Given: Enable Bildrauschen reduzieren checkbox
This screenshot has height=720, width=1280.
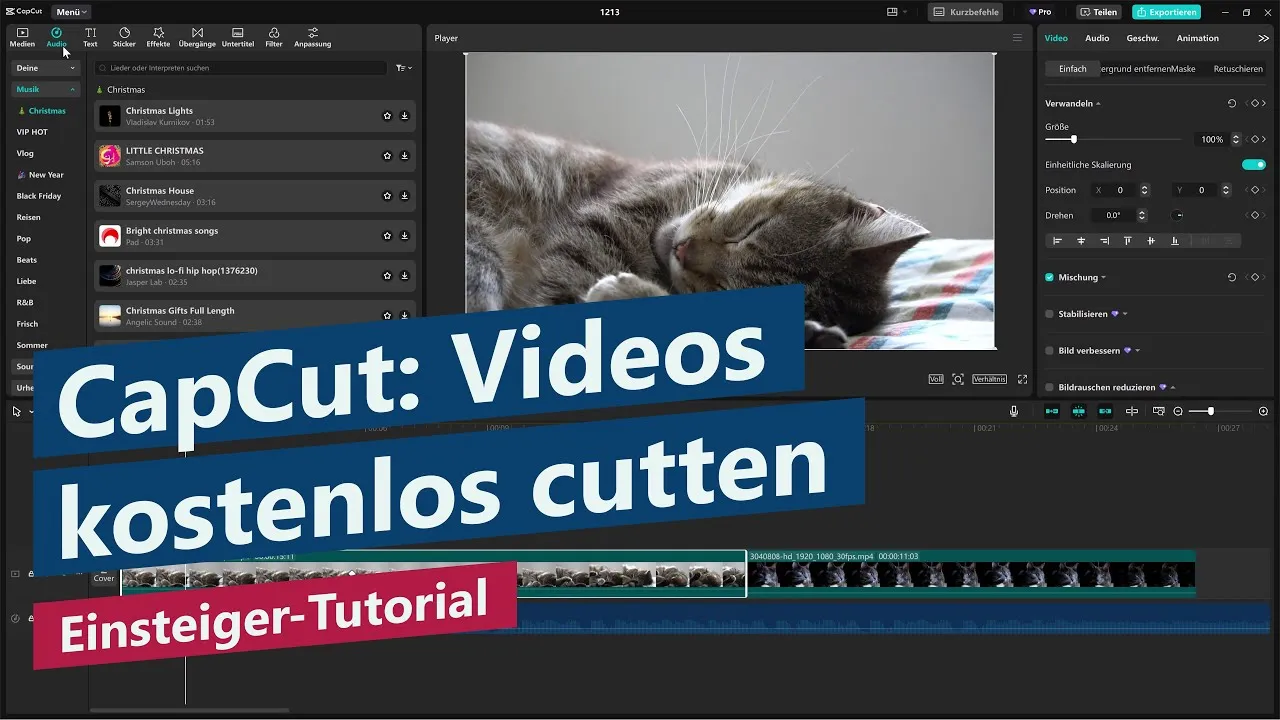Looking at the screenshot, I should click(1049, 387).
